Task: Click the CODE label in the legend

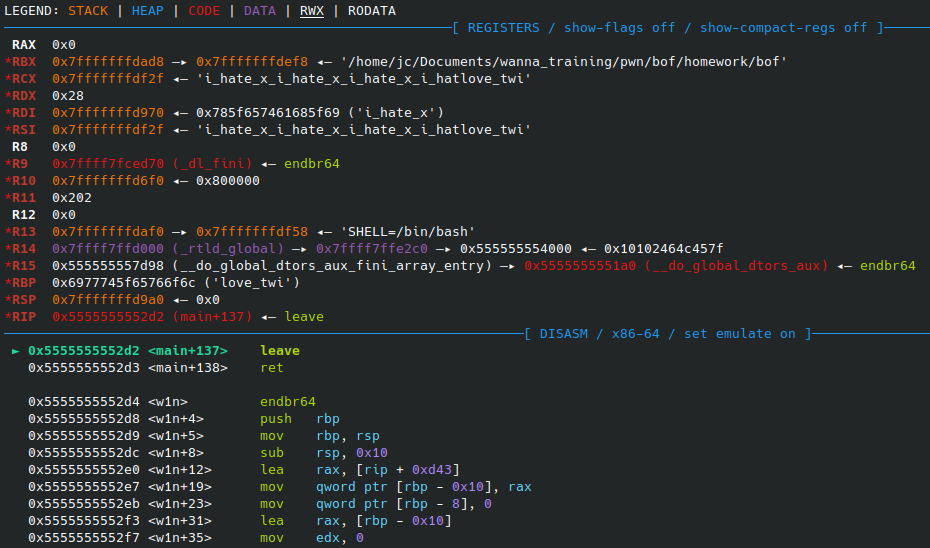Action: click(204, 11)
